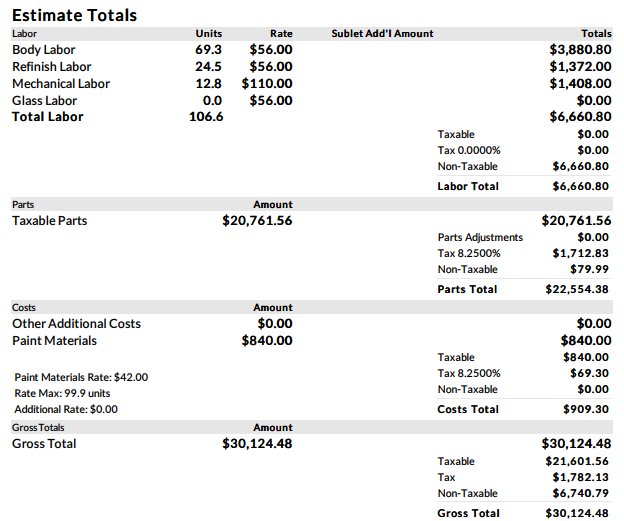The width and height of the screenshot is (624, 521).
Task: Select the $1,712.83 parts tax amount
Action: pyautogui.click(x=580, y=253)
